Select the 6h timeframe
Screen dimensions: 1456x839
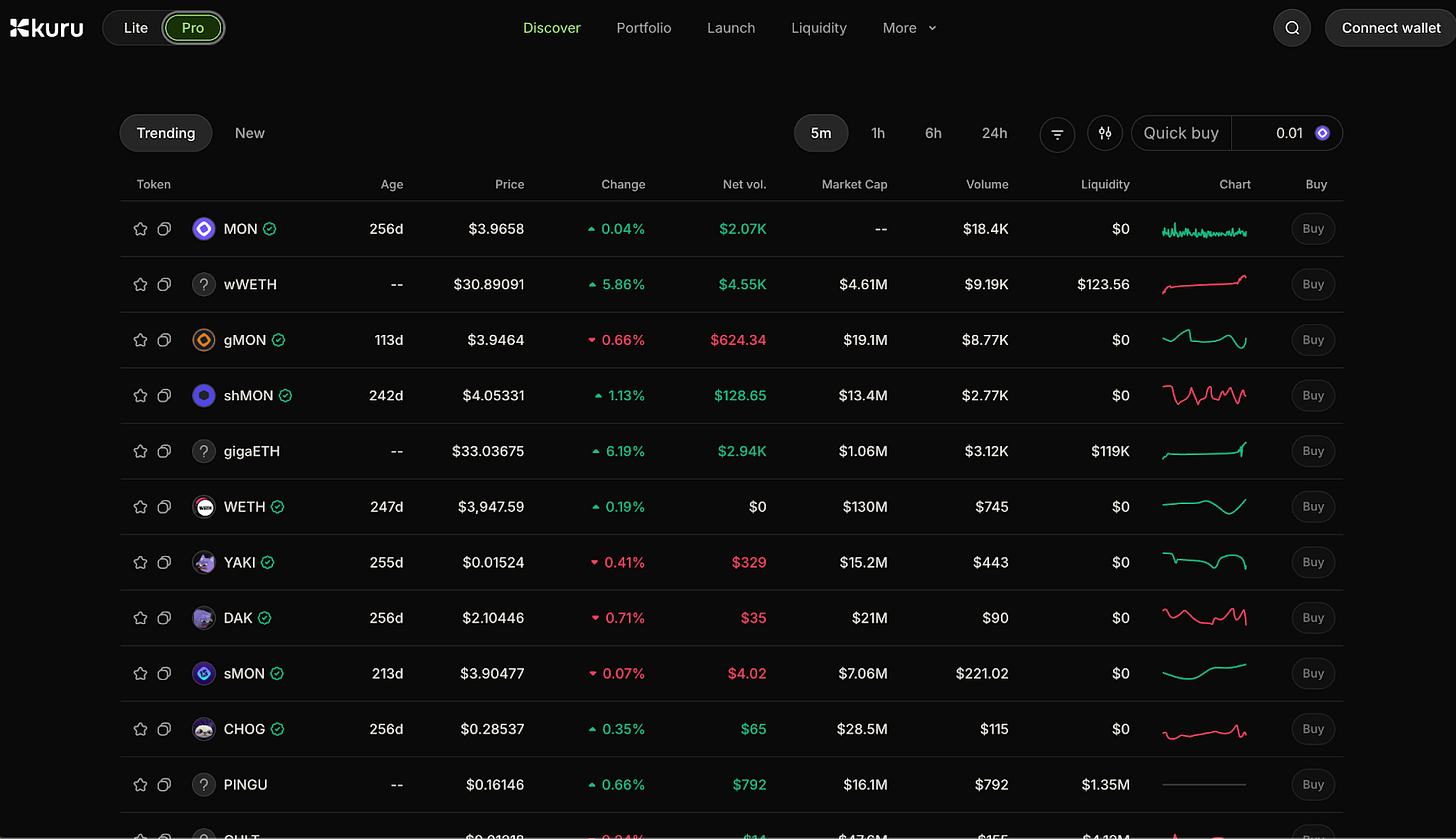tap(933, 133)
